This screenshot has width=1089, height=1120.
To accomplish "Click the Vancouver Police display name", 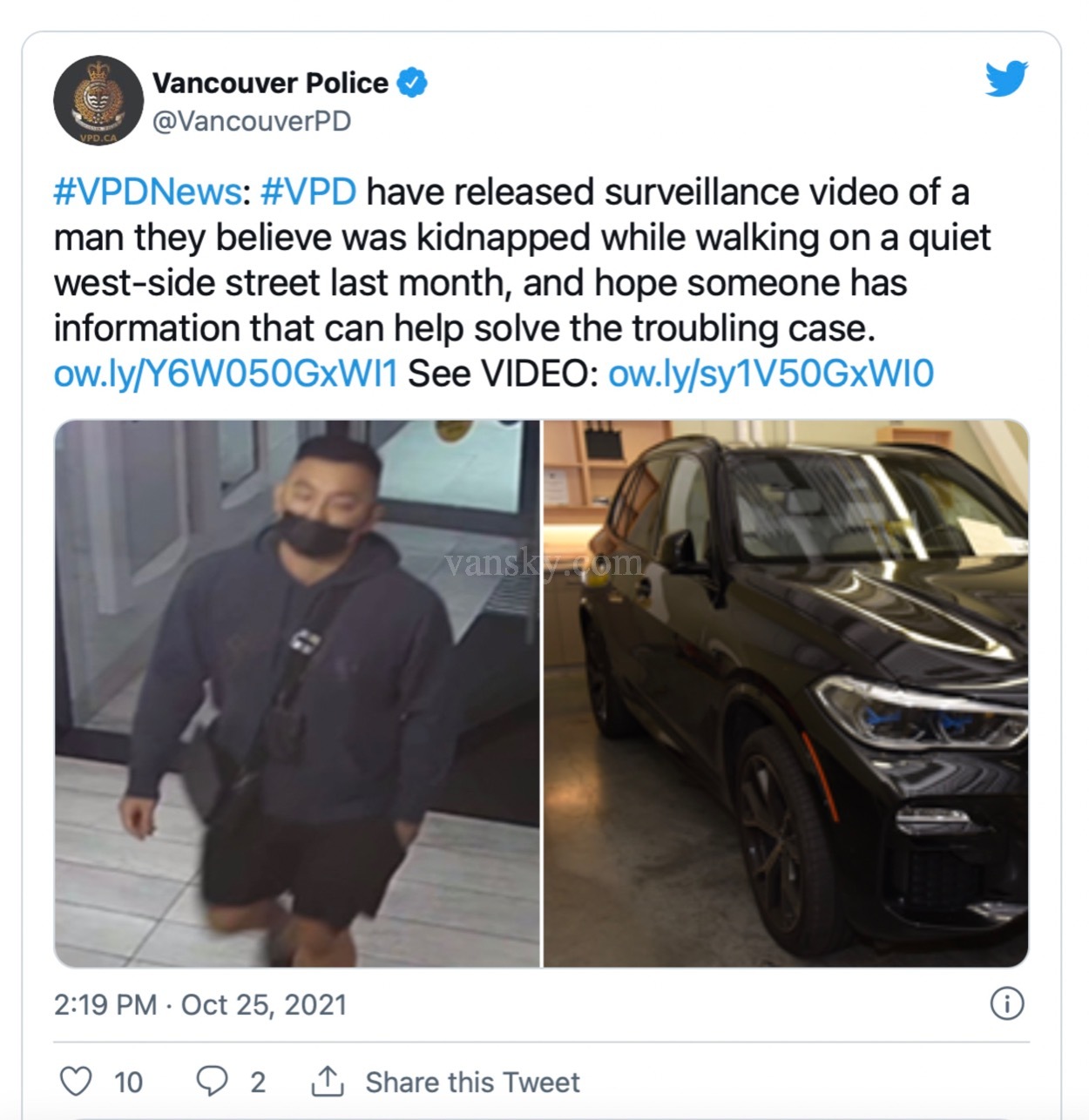I will click(270, 83).
